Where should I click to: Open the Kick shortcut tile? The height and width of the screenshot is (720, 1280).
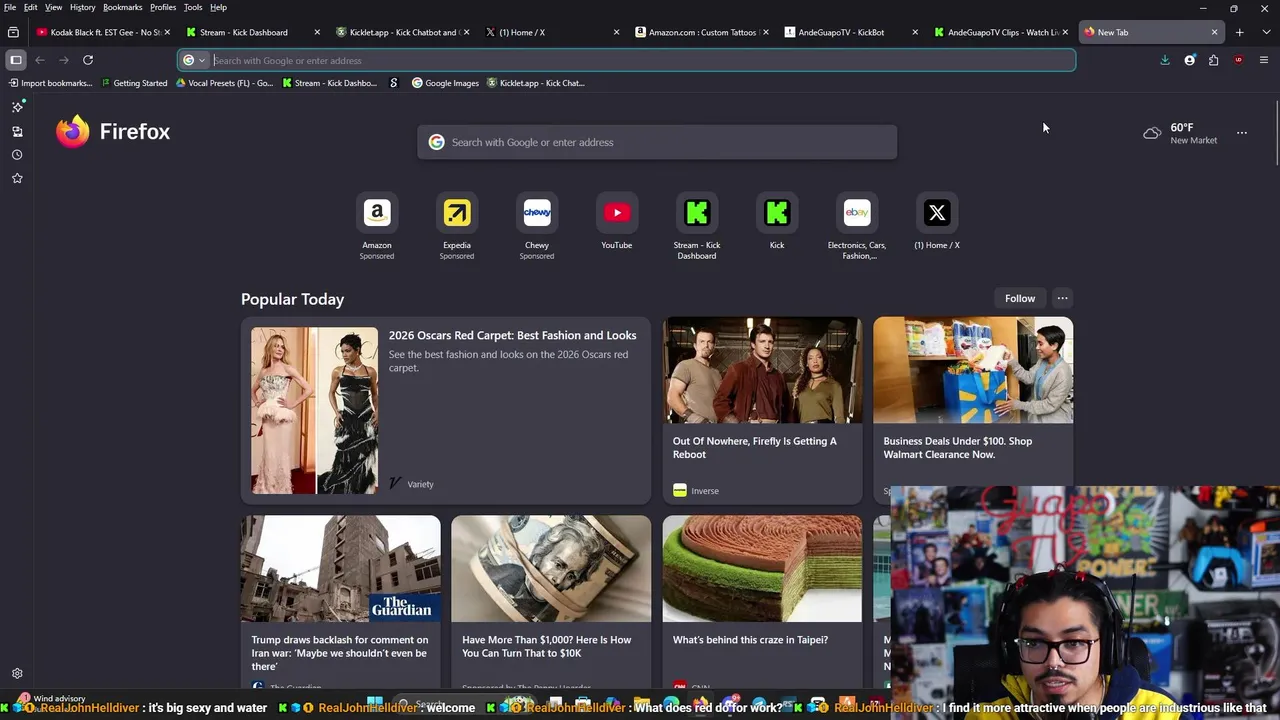(777, 213)
